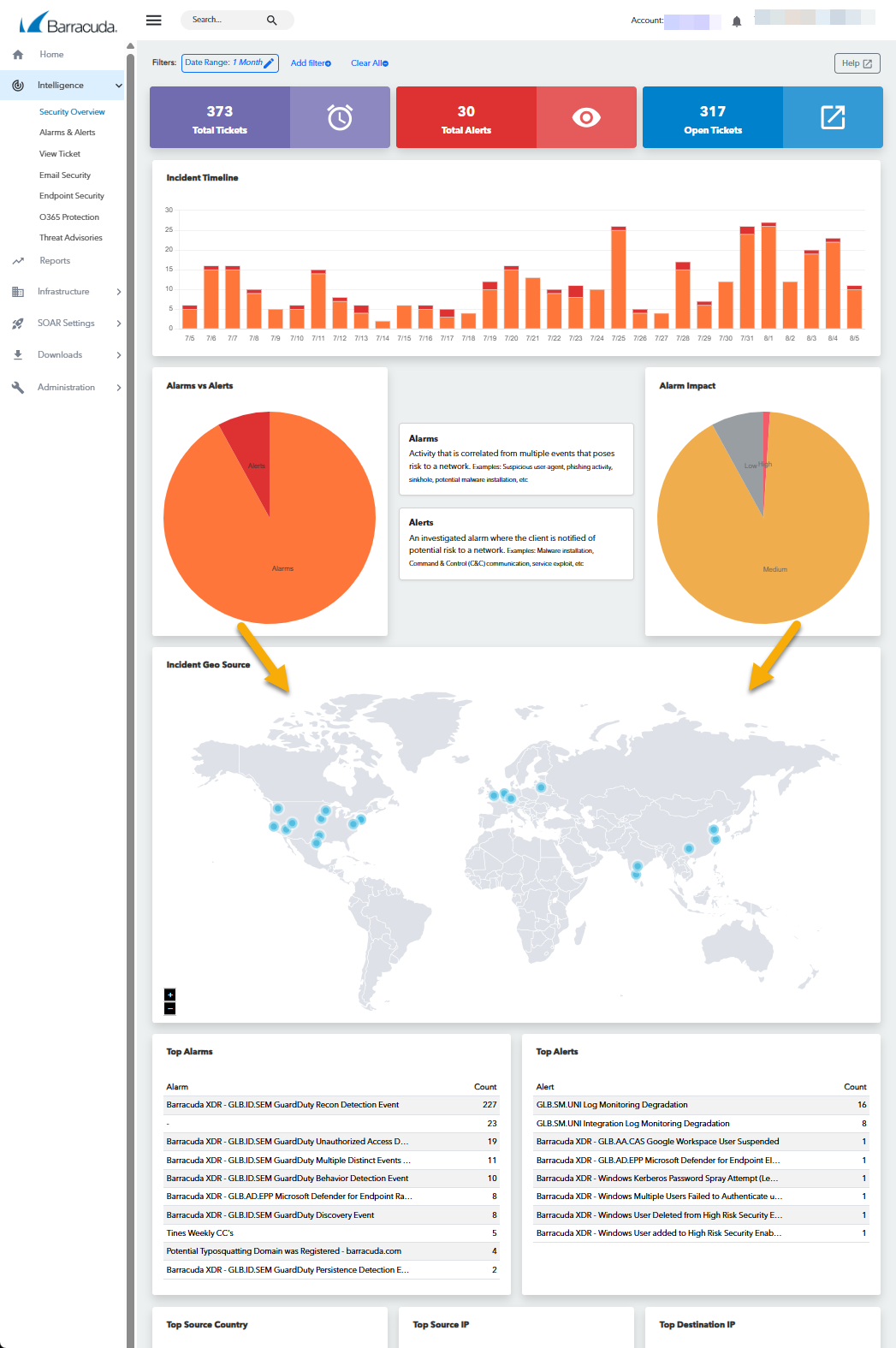
Task: Zoom in on the geo map
Action: 169,995
